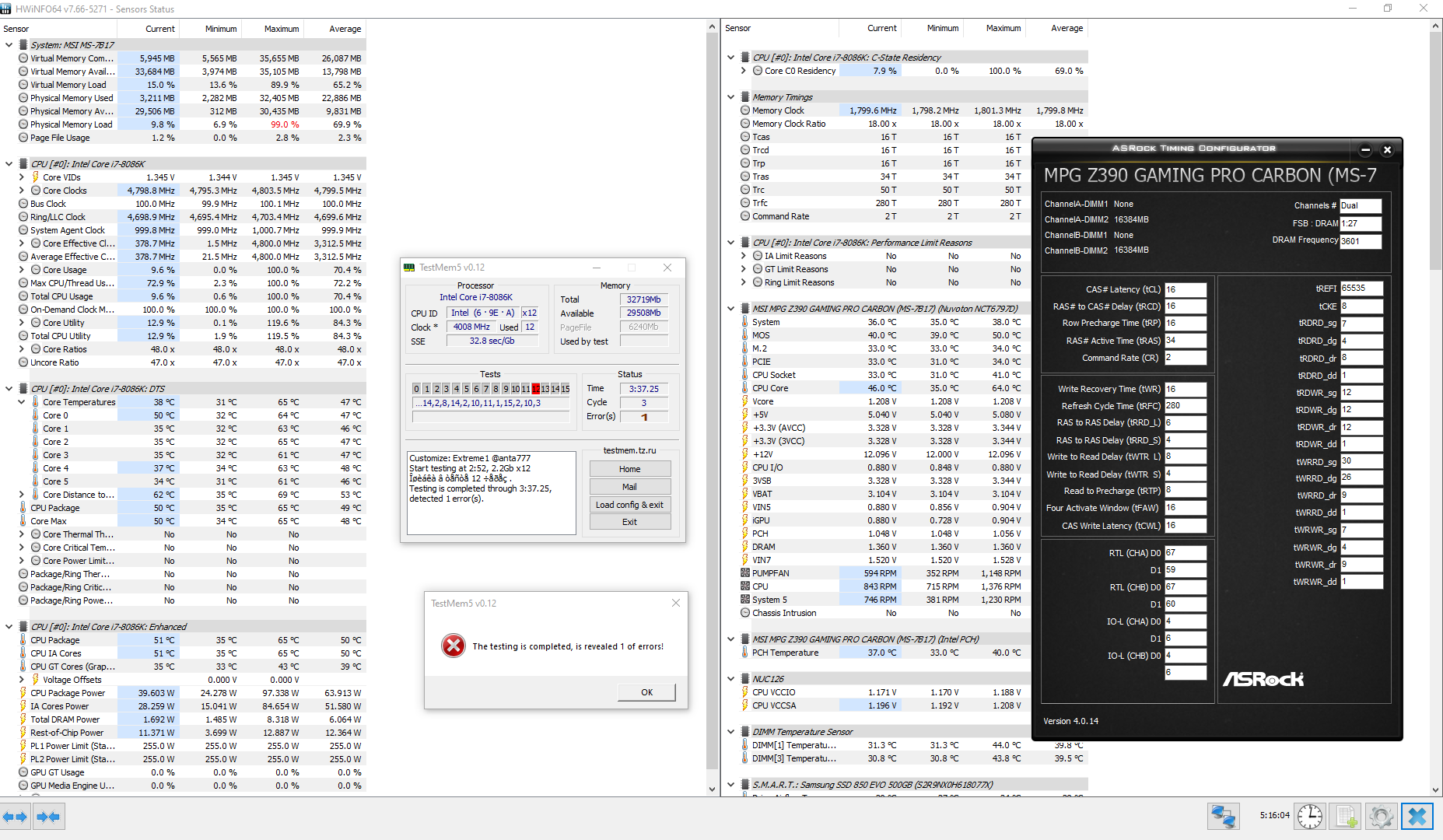Start logging with the sheet-plus icon

pyautogui.click(x=1347, y=817)
